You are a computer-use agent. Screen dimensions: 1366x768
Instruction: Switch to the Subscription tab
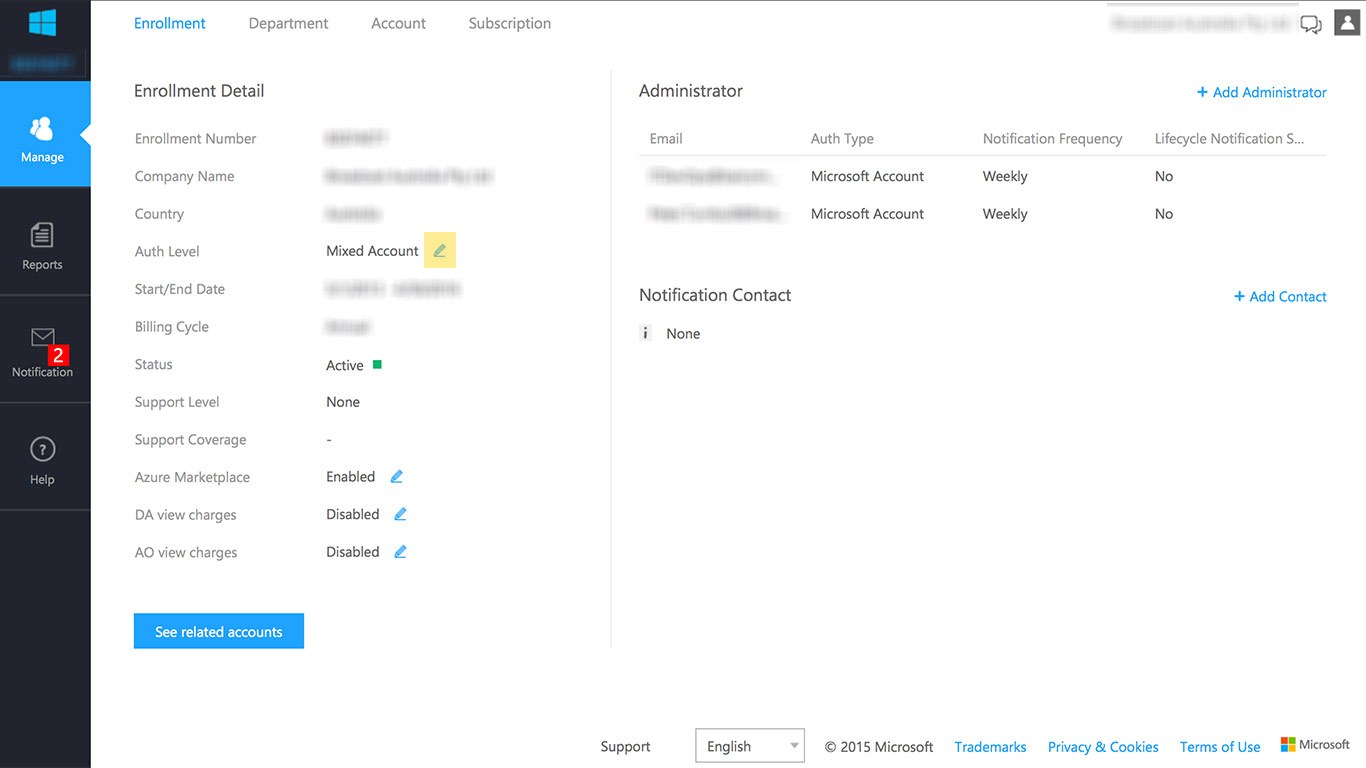pos(509,22)
